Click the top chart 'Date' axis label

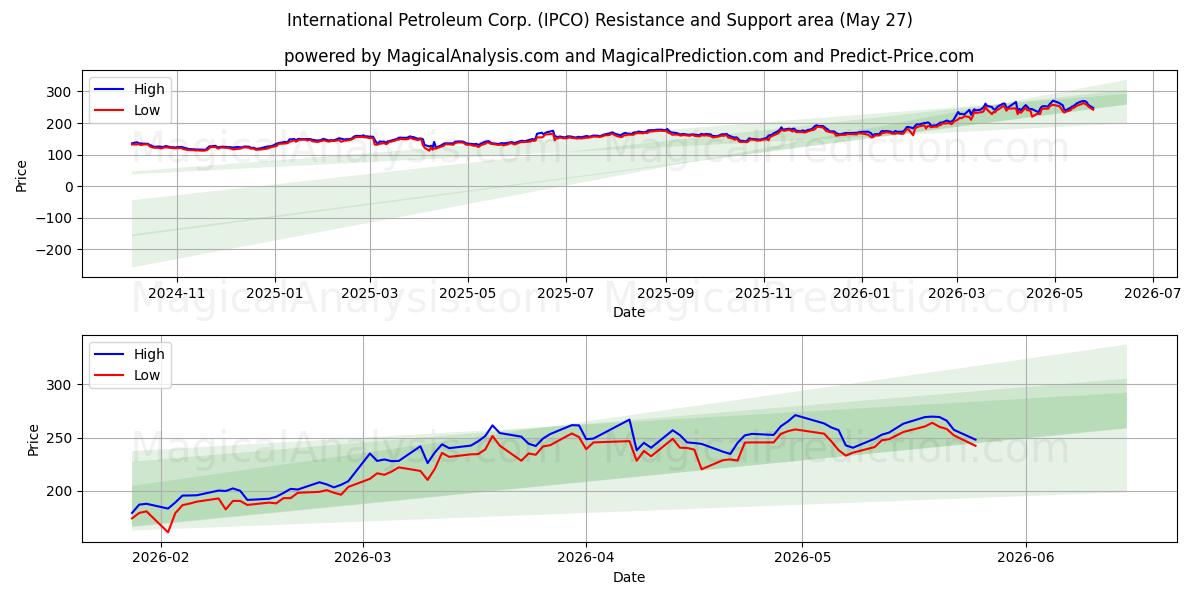(629, 312)
